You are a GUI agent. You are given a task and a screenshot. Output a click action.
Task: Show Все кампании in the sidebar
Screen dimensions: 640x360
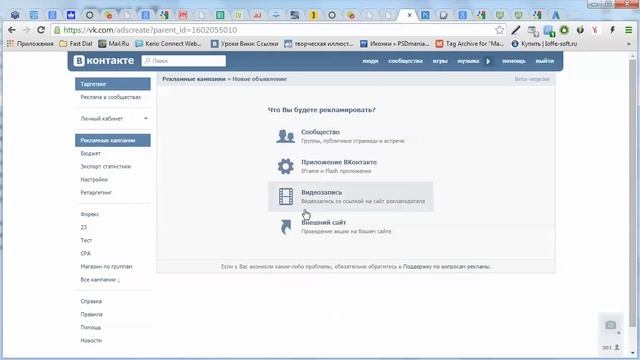(100, 280)
